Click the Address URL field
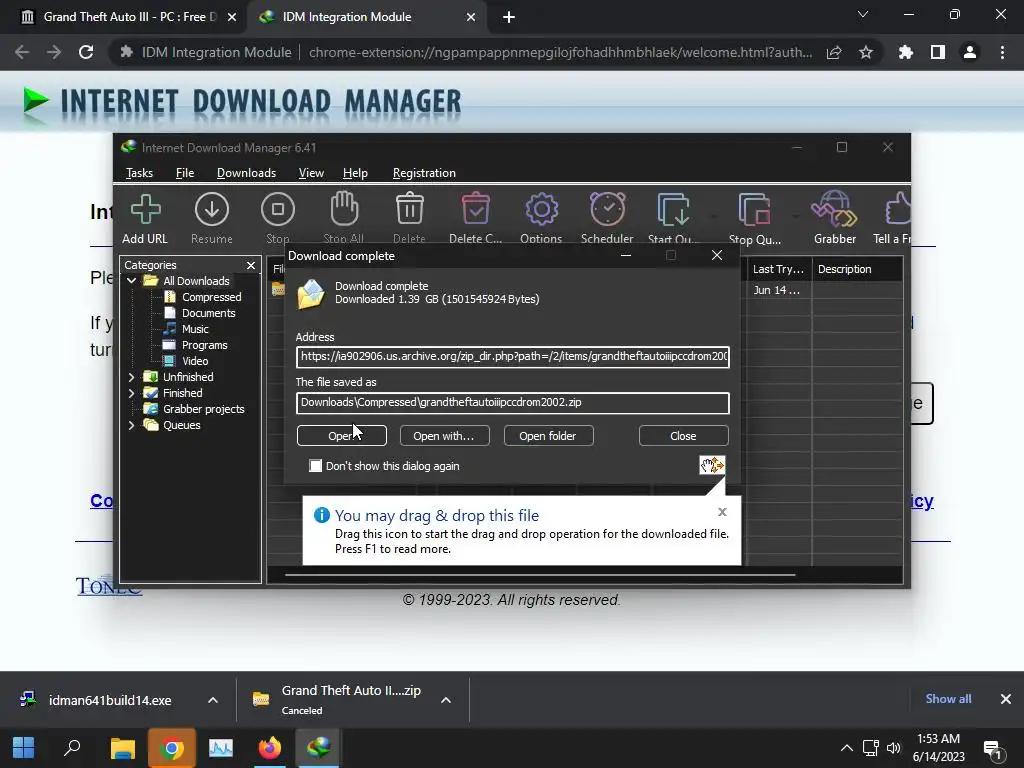The image size is (1024, 768). 513,357
